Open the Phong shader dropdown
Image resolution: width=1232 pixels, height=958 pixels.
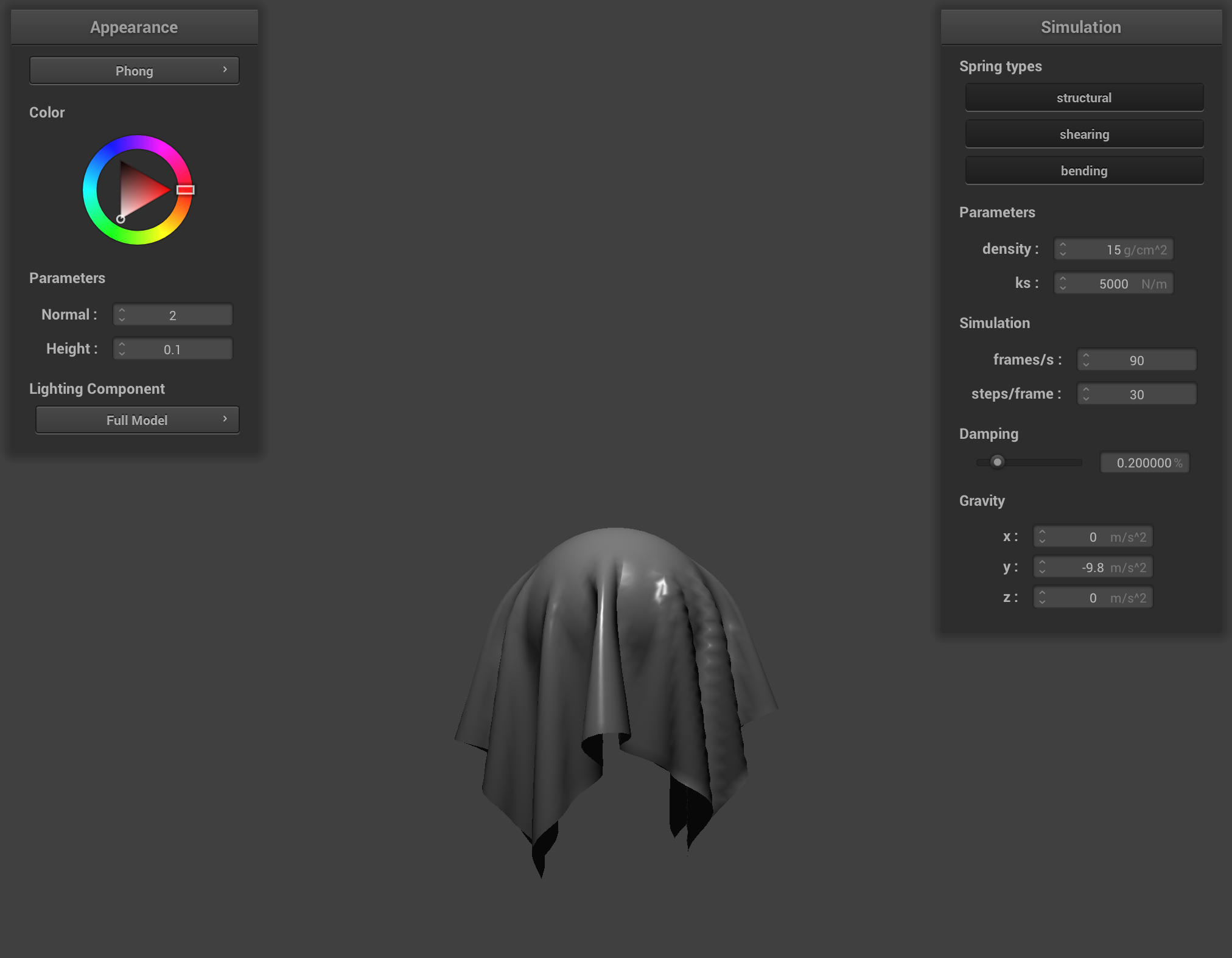pos(134,71)
